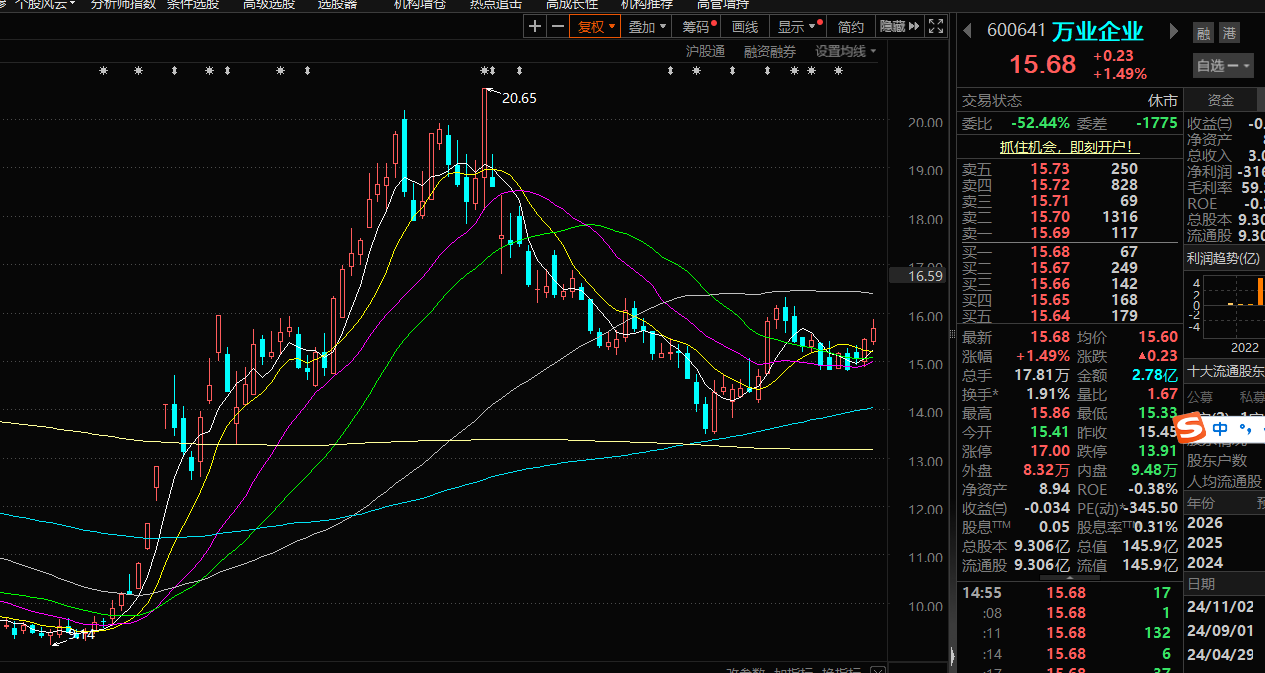Click the 抓住机会，即刻开户 link
The width and height of the screenshot is (1265, 673).
1070,146
